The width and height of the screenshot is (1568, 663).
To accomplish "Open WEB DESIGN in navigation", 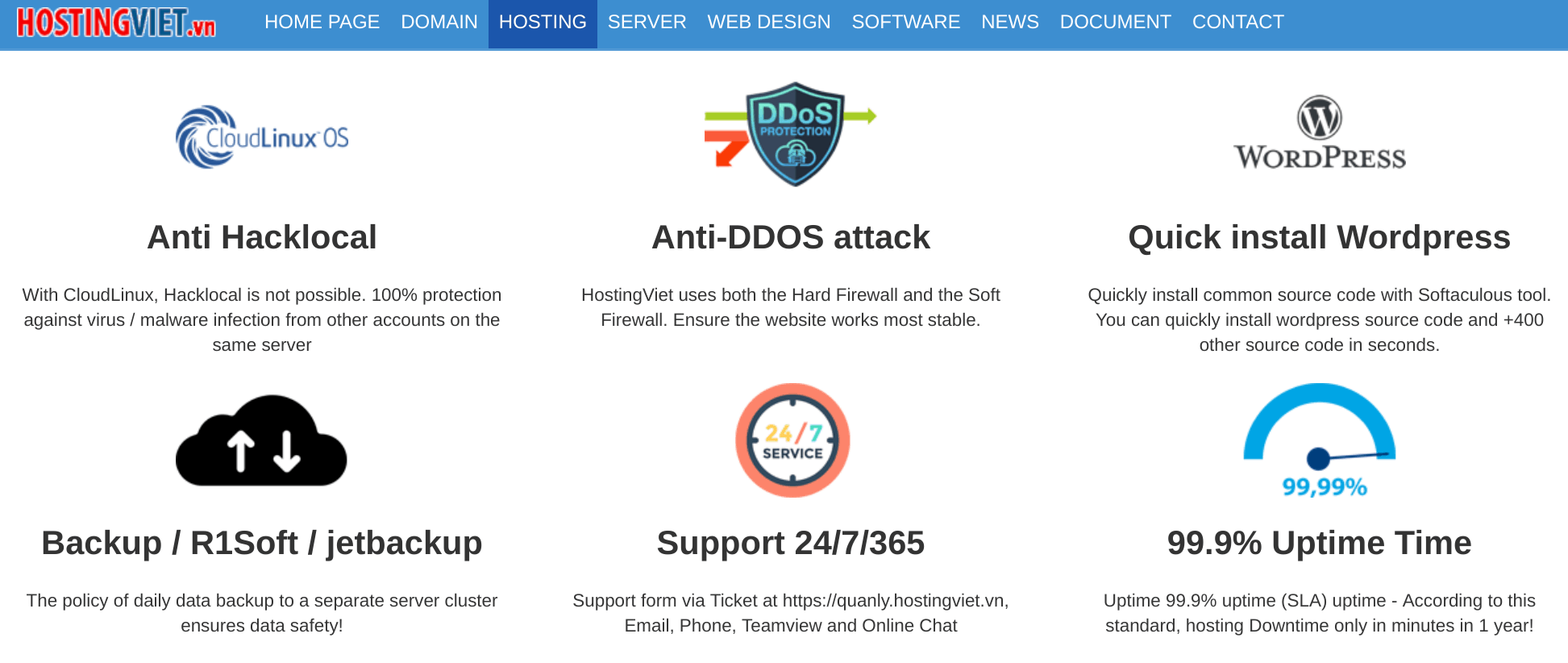I will point(769,23).
